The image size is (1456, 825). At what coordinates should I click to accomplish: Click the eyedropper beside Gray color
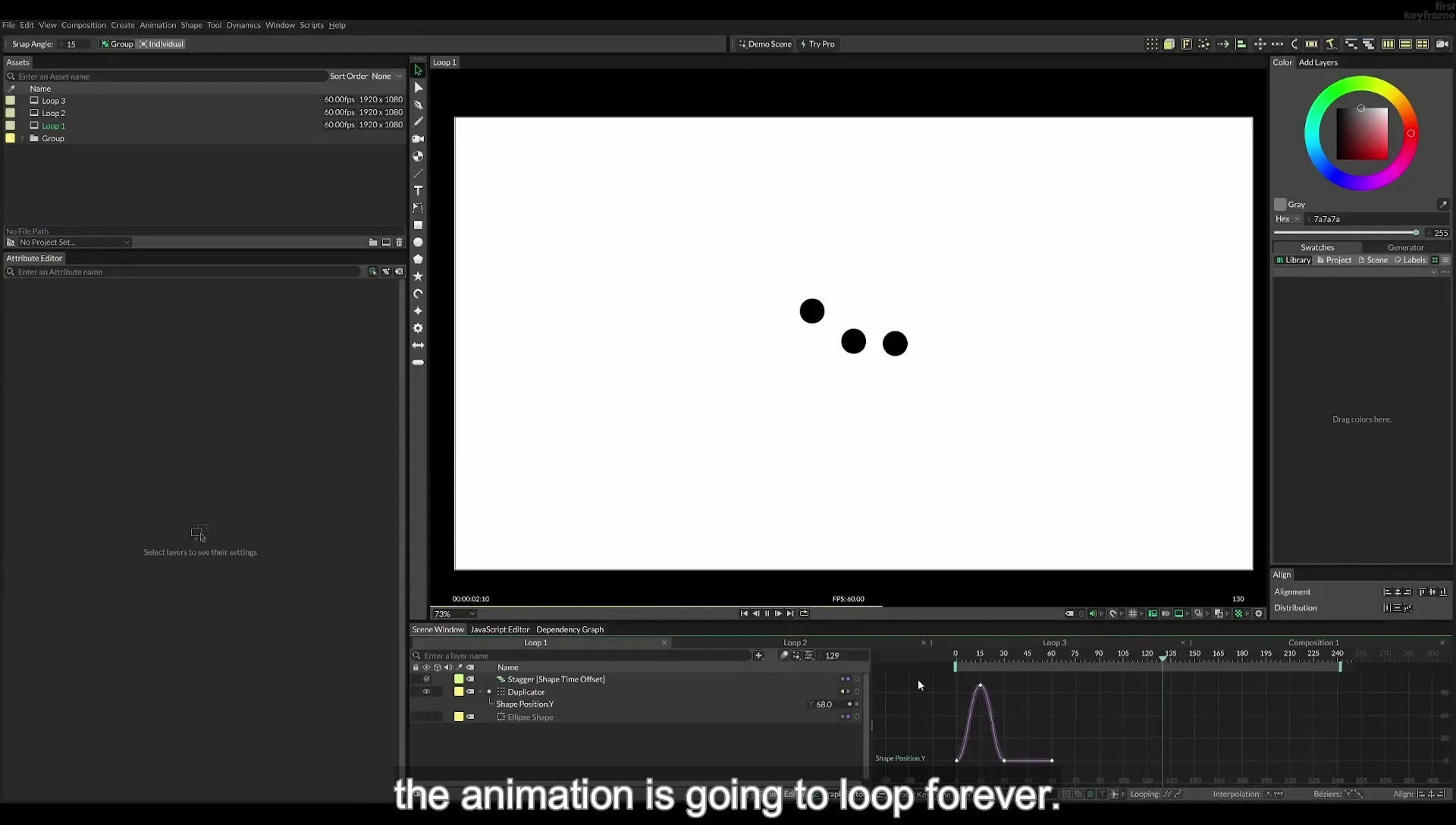tap(1442, 205)
